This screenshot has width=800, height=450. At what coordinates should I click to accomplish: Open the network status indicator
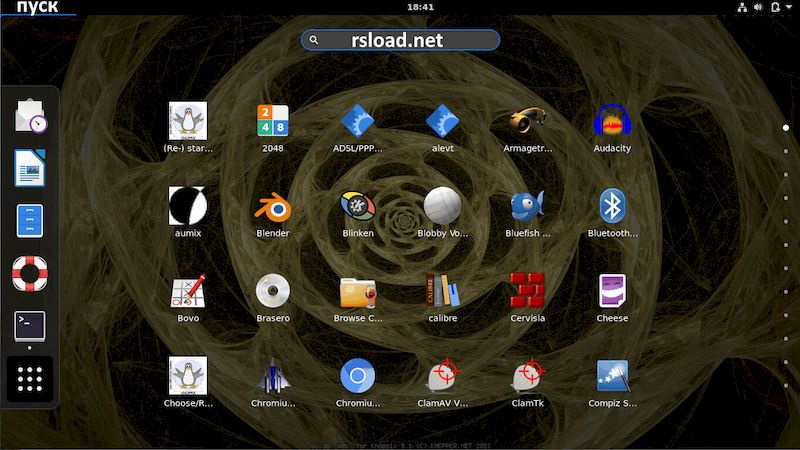tap(742, 7)
